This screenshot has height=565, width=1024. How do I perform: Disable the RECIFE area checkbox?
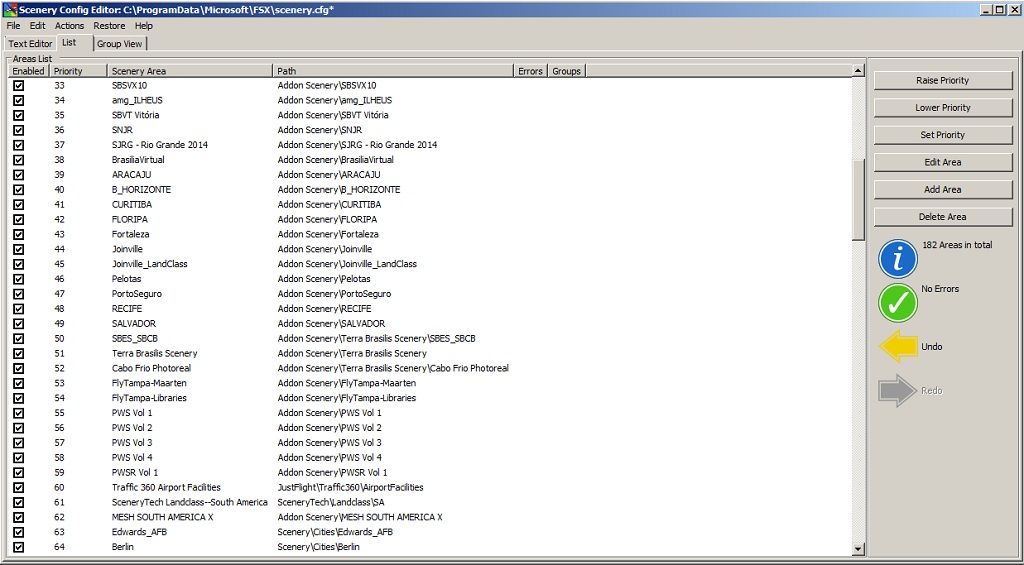[x=18, y=308]
